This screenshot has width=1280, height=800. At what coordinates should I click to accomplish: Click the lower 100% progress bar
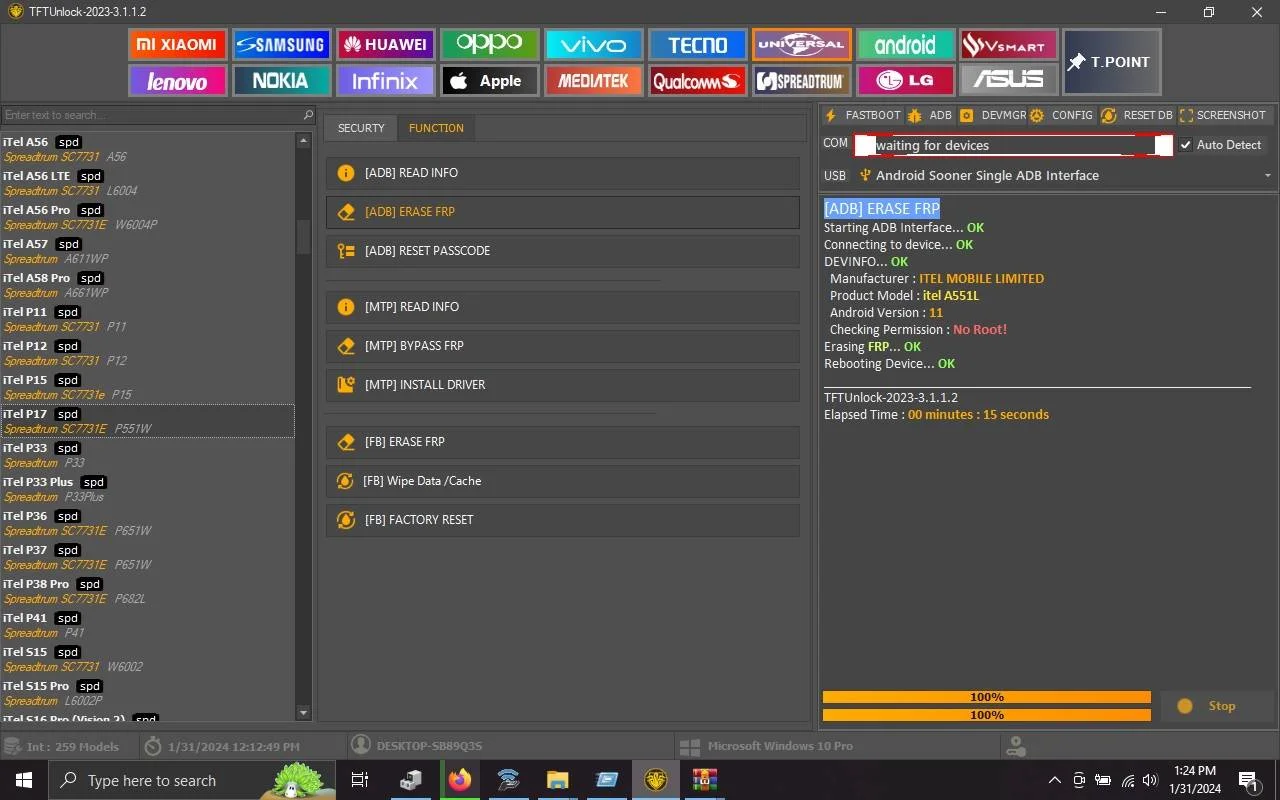pos(986,715)
